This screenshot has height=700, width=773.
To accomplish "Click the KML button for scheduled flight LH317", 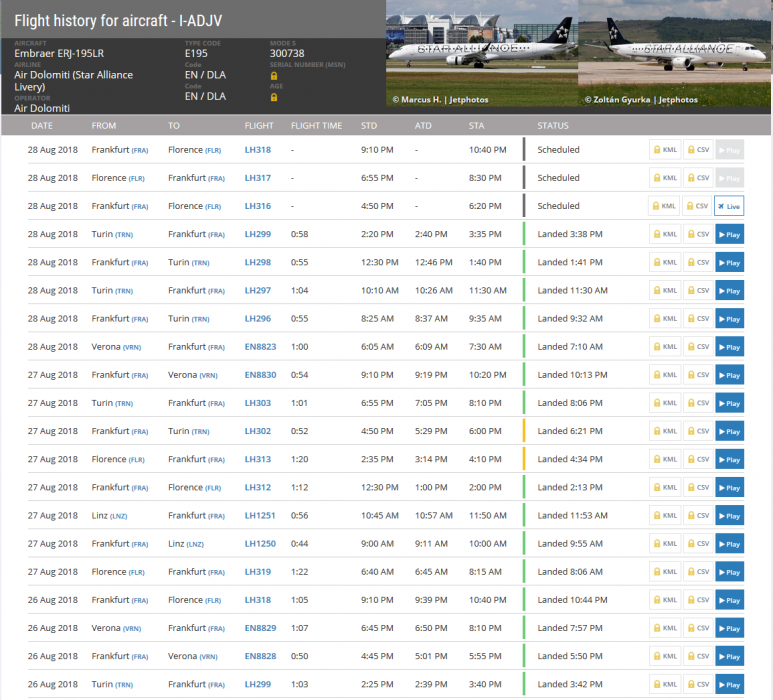I will (x=665, y=178).
